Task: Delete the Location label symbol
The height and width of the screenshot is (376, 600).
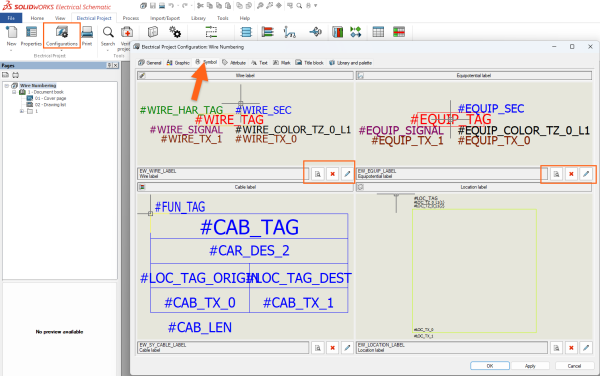Action: click(x=571, y=348)
